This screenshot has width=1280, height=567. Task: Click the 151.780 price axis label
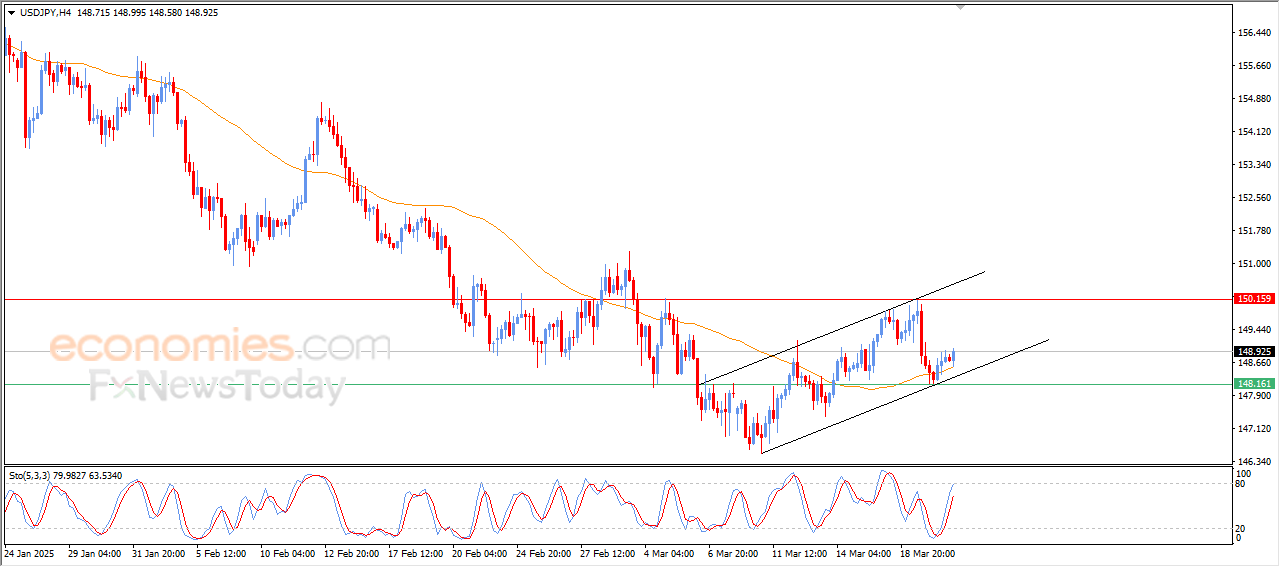coord(1254,231)
